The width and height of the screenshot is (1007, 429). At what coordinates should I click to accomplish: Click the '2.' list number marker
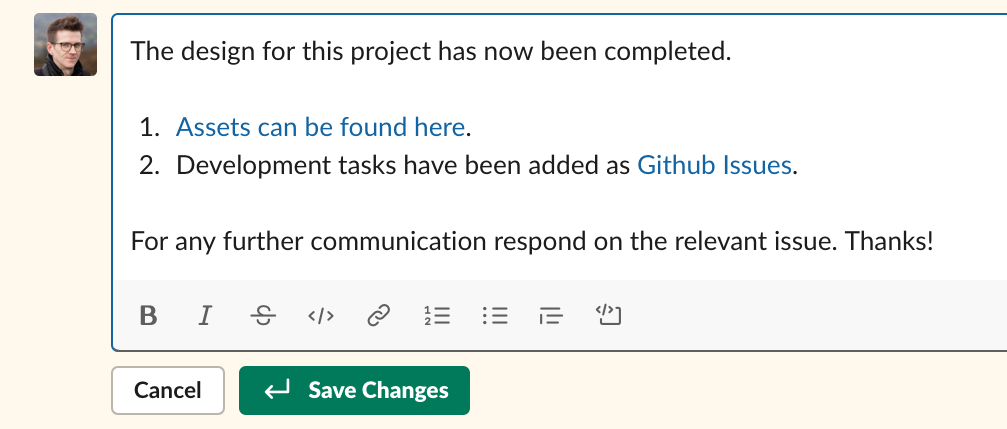[x=149, y=165]
